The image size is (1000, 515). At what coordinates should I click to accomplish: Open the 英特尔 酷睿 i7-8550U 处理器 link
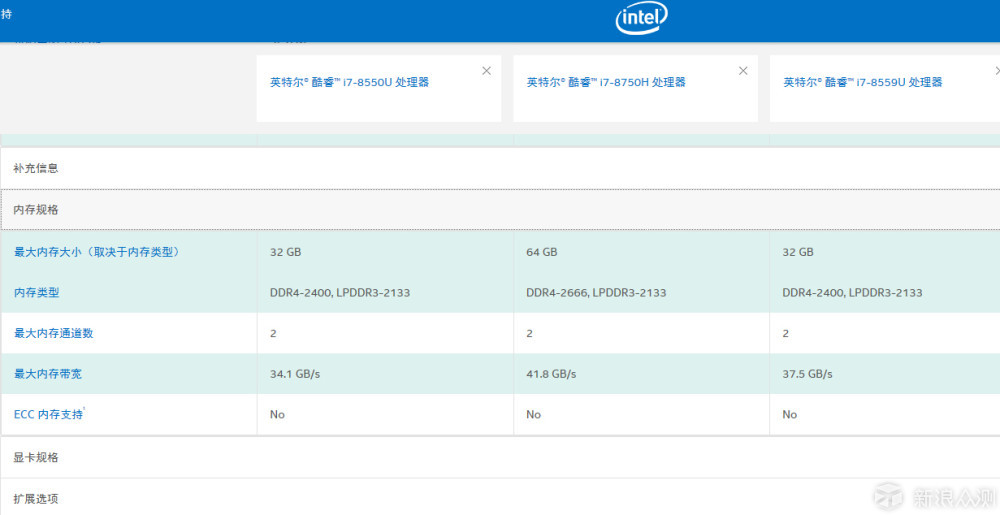(x=349, y=82)
